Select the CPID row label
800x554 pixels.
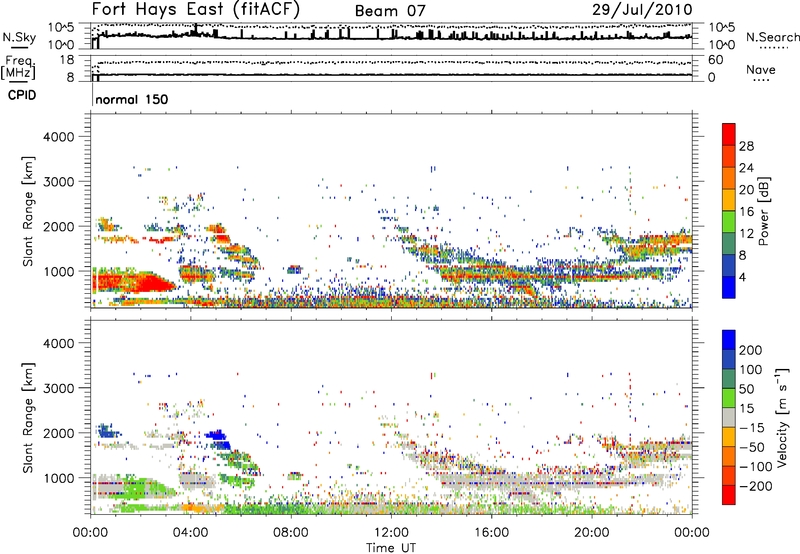pyautogui.click(x=22, y=95)
